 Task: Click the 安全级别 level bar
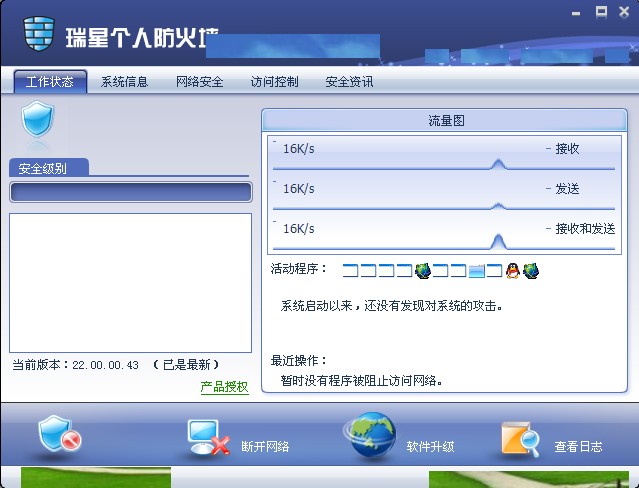click(131, 192)
